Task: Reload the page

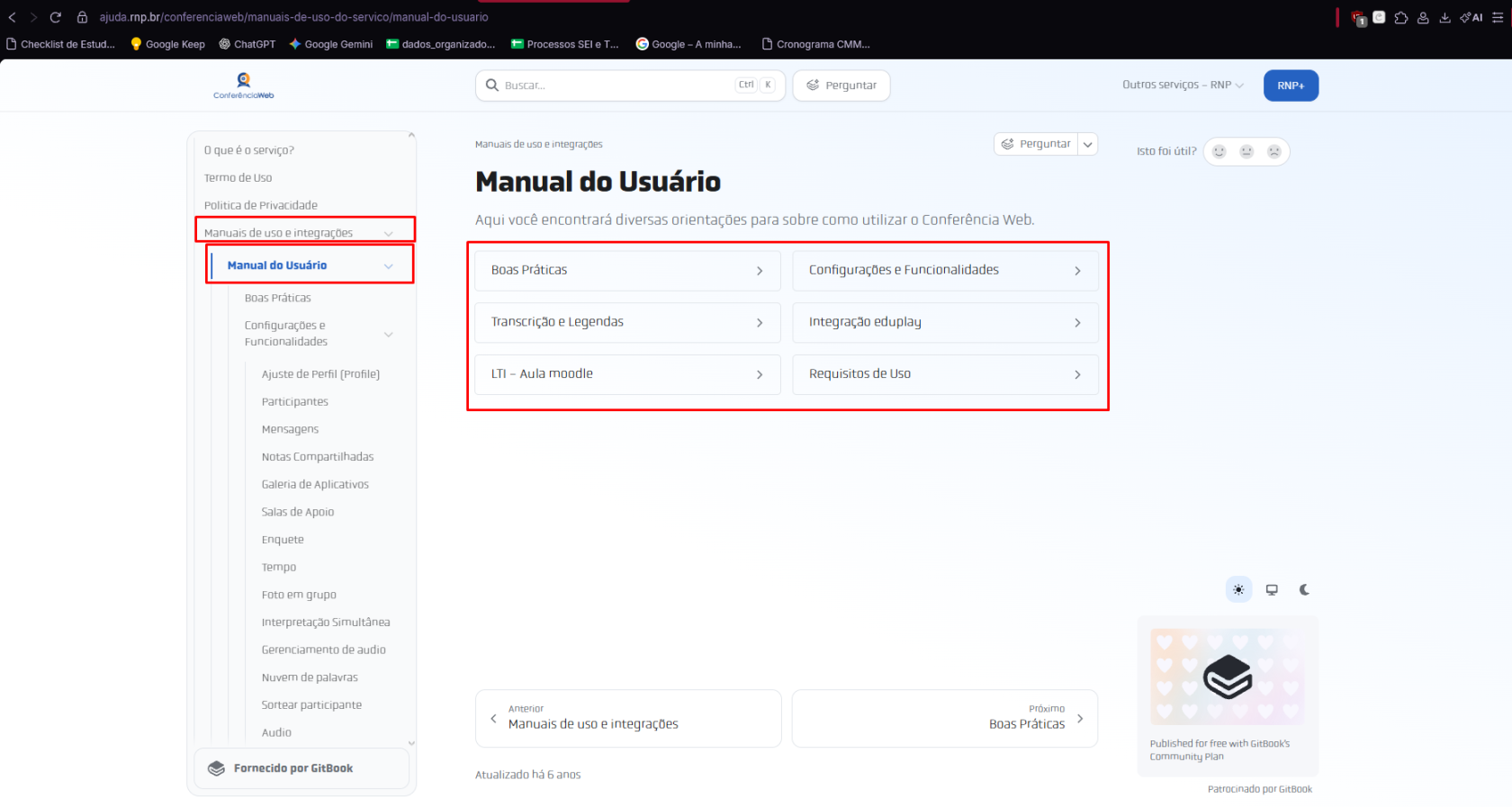Action: [56, 17]
